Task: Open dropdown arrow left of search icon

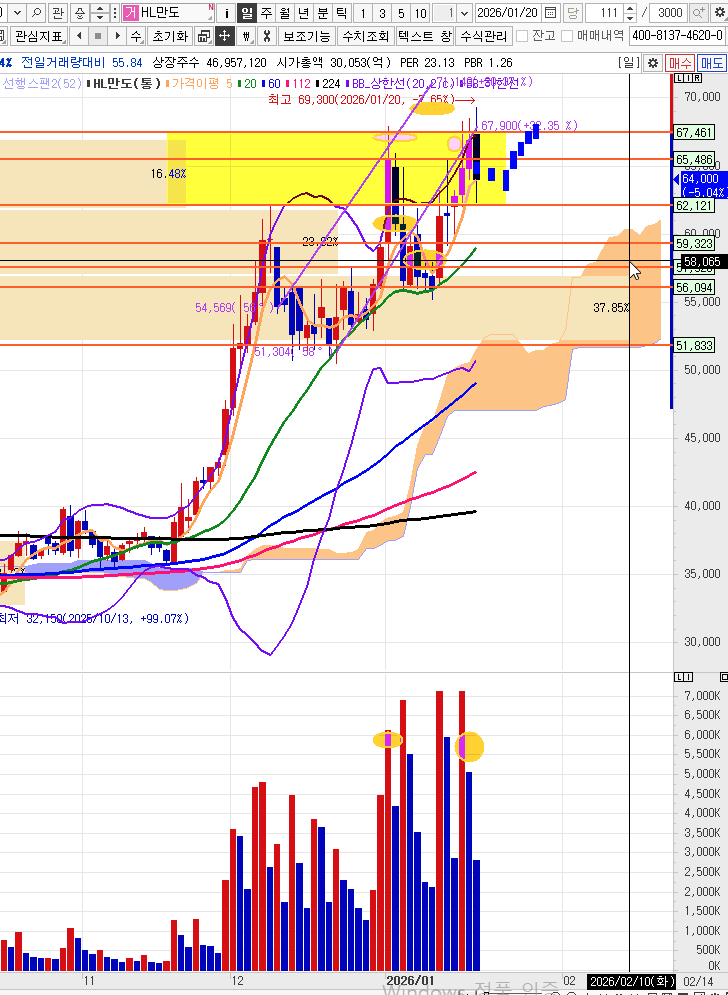Action: click(x=16, y=13)
